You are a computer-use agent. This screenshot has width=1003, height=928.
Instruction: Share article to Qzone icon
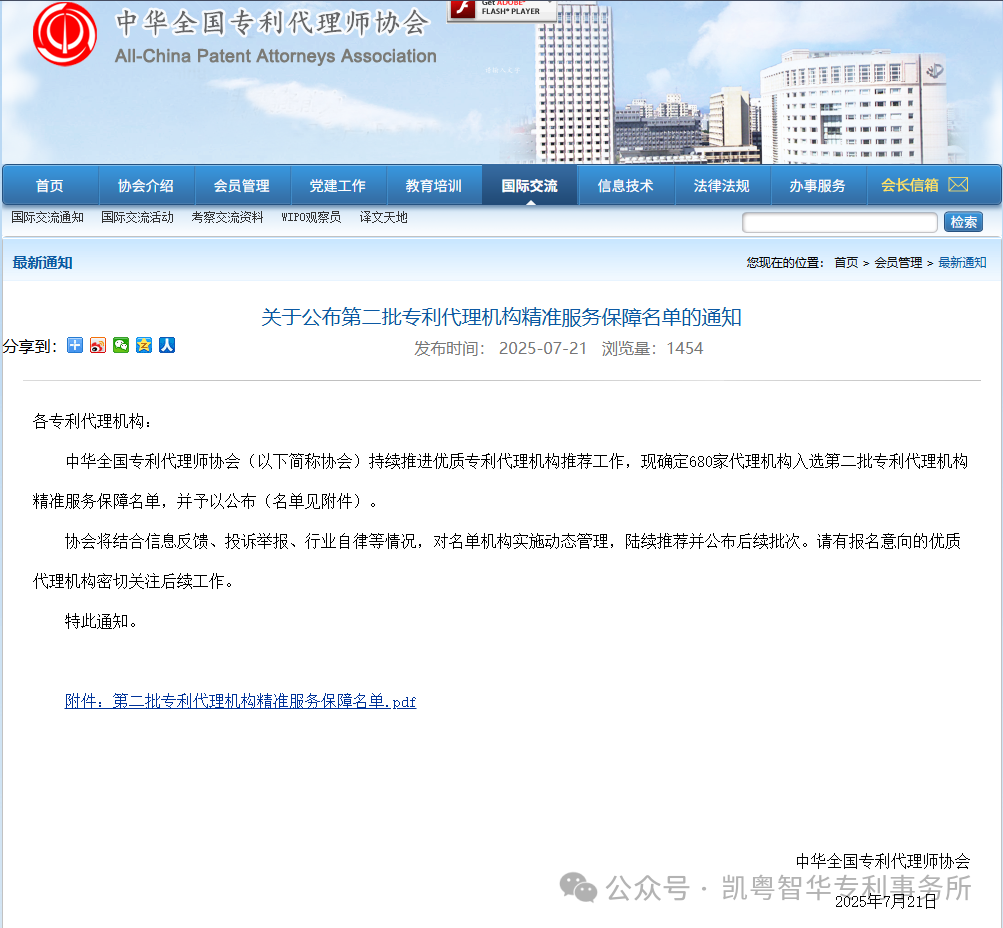point(144,345)
